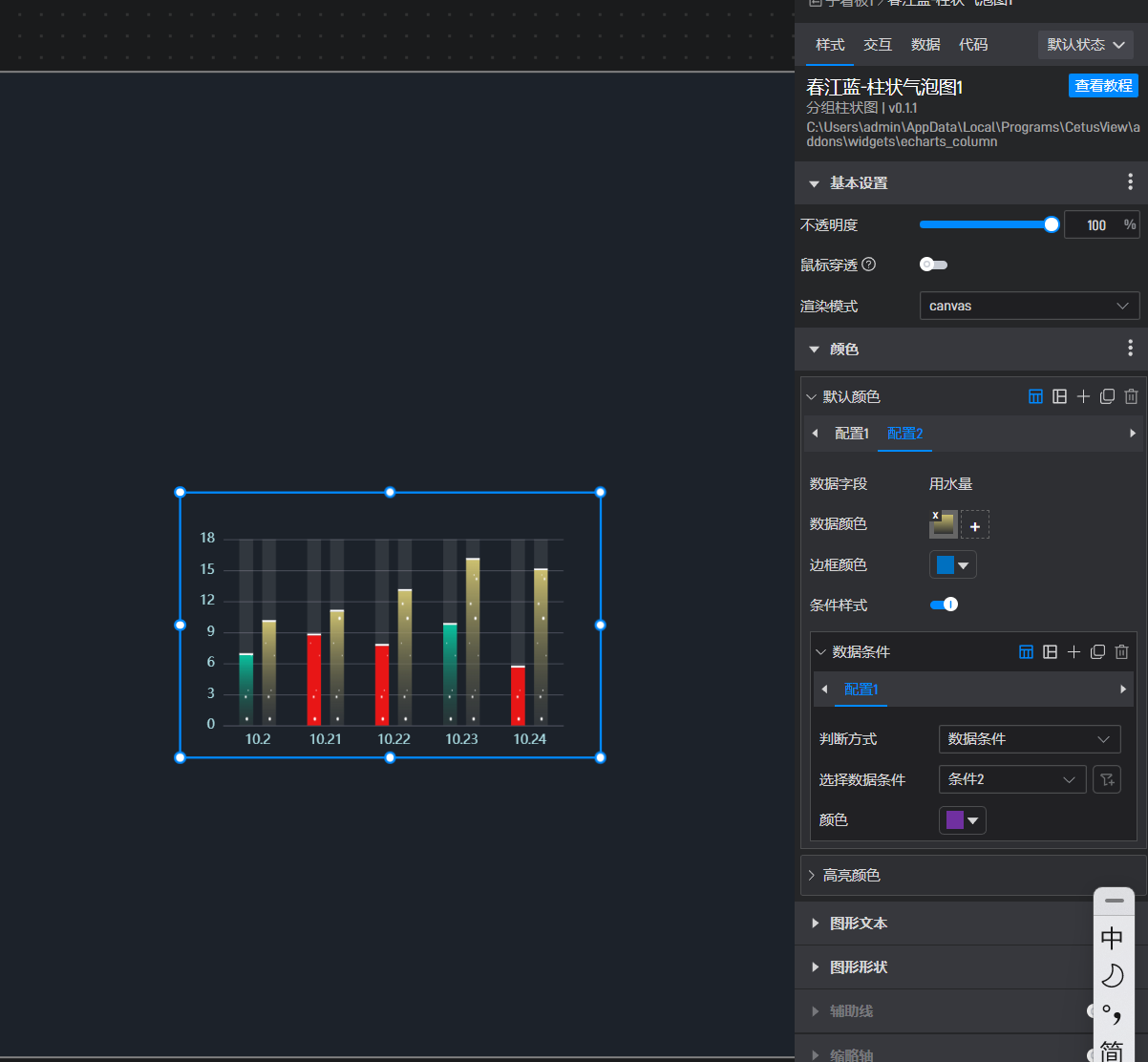Add a new 默认颜色 configuration

click(1083, 396)
